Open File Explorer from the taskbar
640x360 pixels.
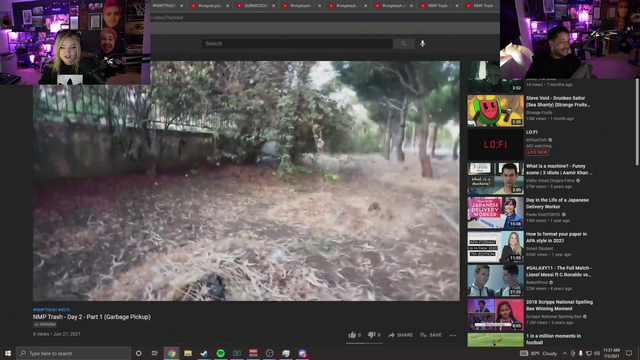click(x=188, y=353)
